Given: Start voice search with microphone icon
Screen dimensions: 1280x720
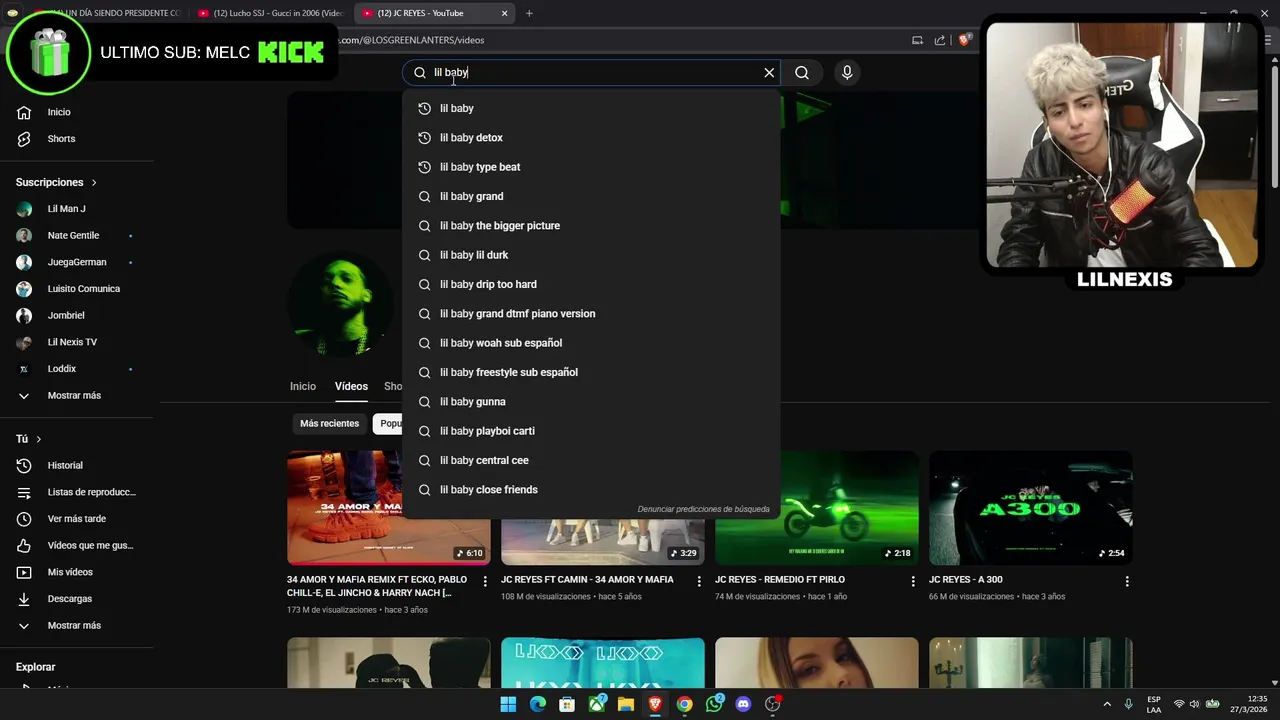Looking at the screenshot, I should point(847,72).
